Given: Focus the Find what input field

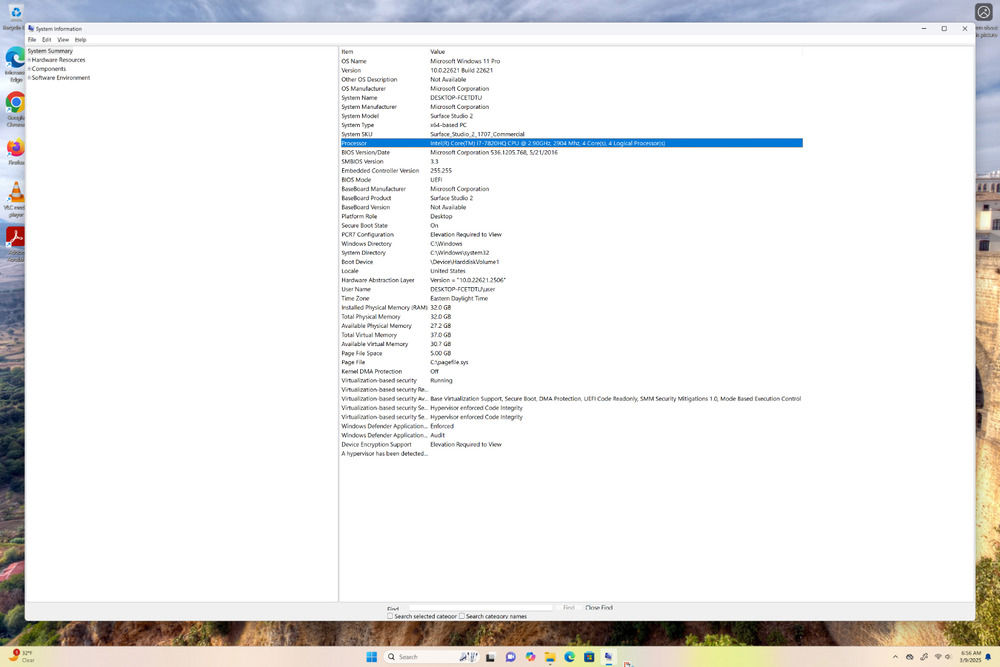Looking at the screenshot, I should coord(481,608).
